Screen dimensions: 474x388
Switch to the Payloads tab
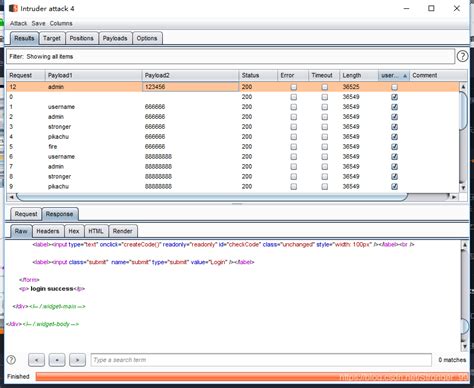click(x=115, y=38)
